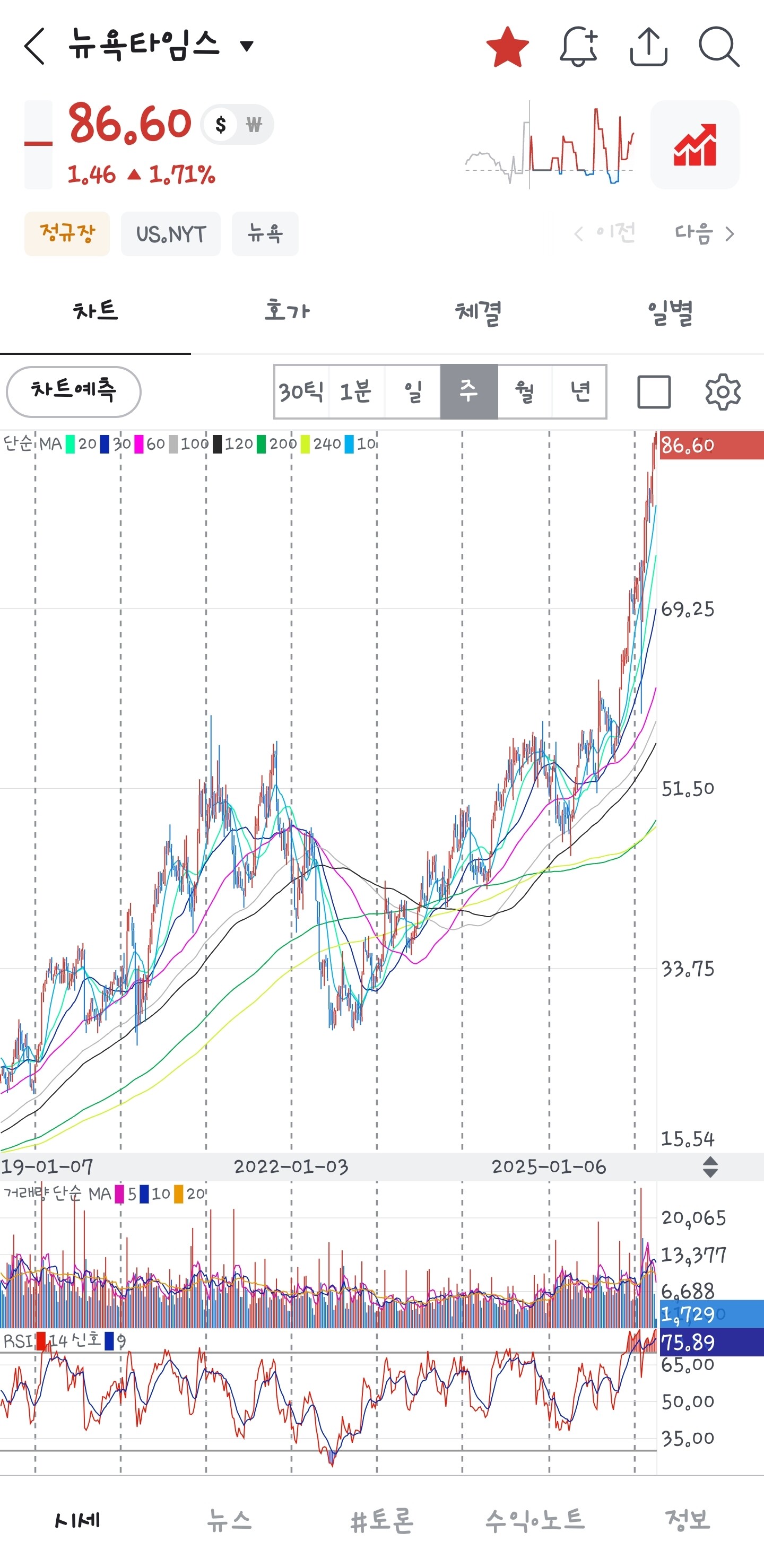Viewport: 764px width, 1568px height.
Task: Click the MA 30 blue color swatch
Action: tap(105, 444)
